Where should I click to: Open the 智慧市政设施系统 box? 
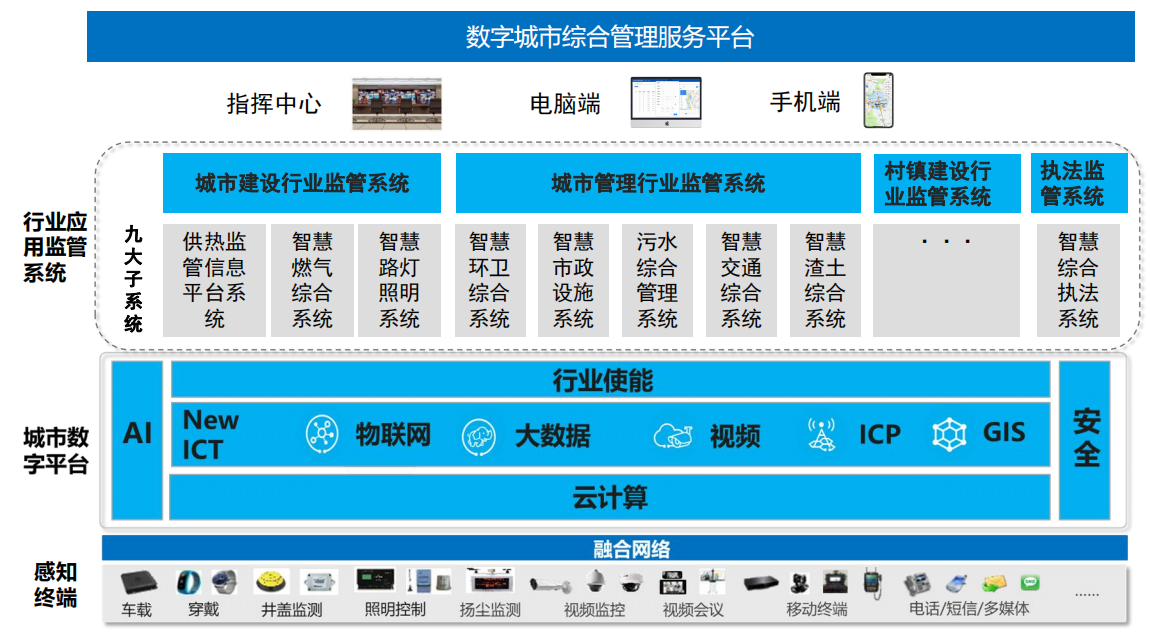tap(574, 280)
